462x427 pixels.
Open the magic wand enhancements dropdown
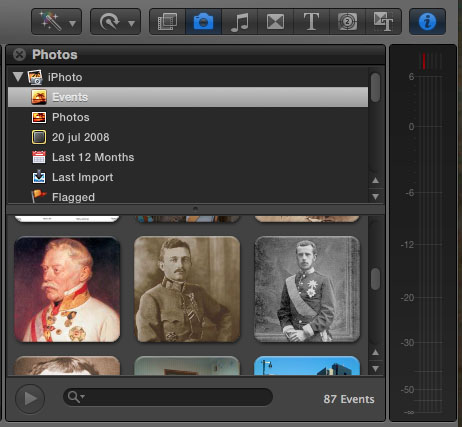click(x=56, y=22)
